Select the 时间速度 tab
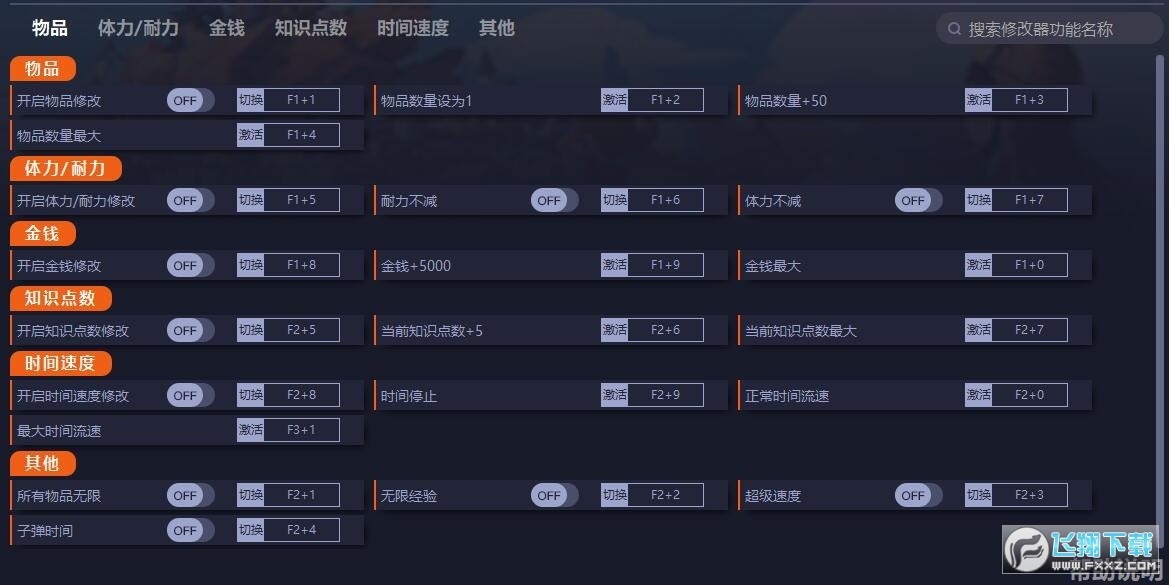 pyautogui.click(x=413, y=28)
